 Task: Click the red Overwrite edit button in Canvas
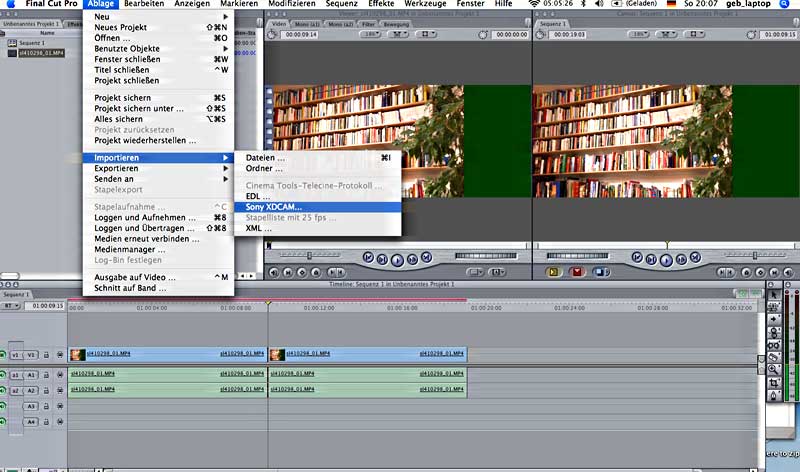pos(574,271)
